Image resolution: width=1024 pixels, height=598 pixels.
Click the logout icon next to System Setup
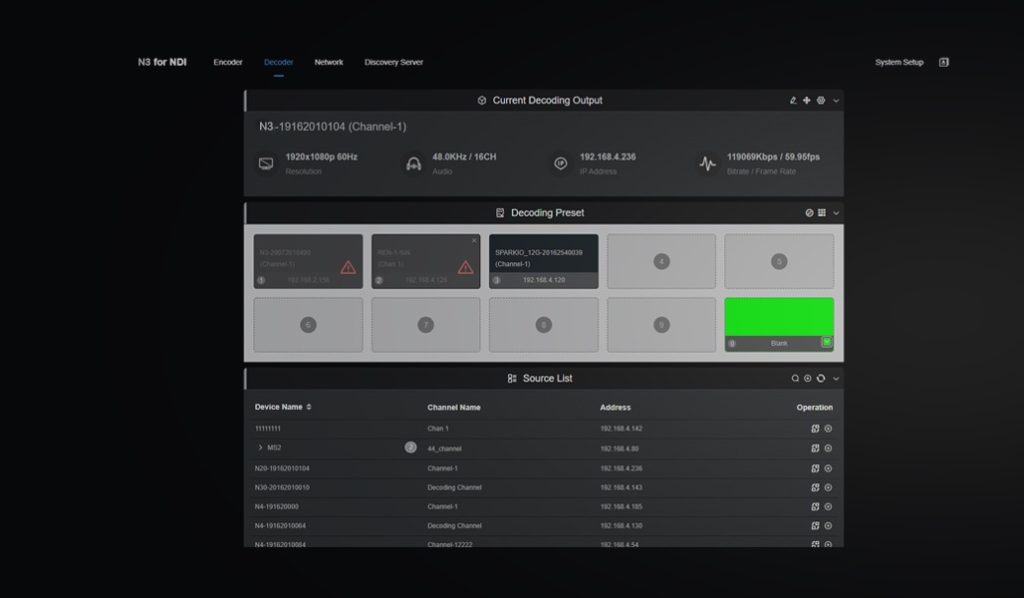(x=943, y=62)
